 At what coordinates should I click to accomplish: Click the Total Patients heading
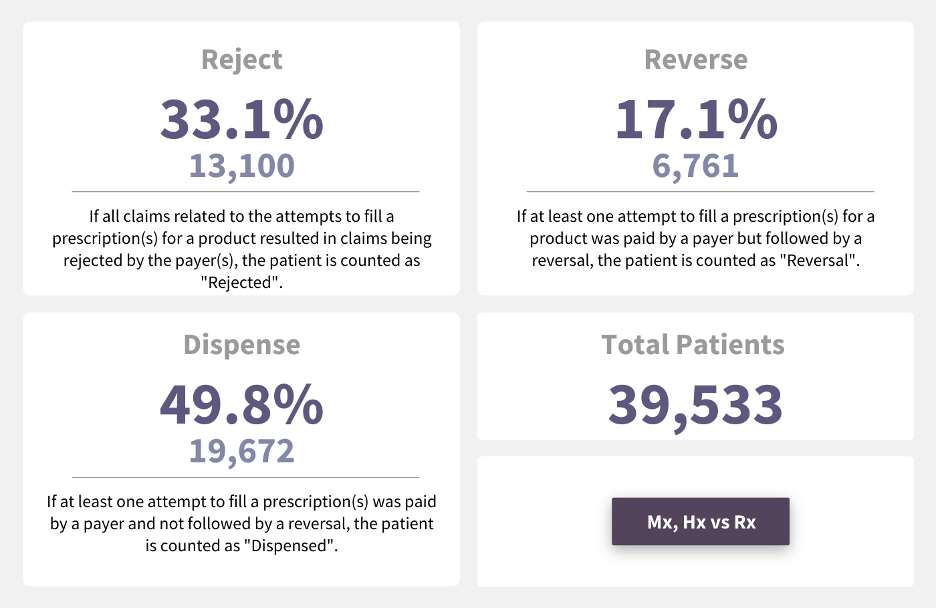point(693,345)
